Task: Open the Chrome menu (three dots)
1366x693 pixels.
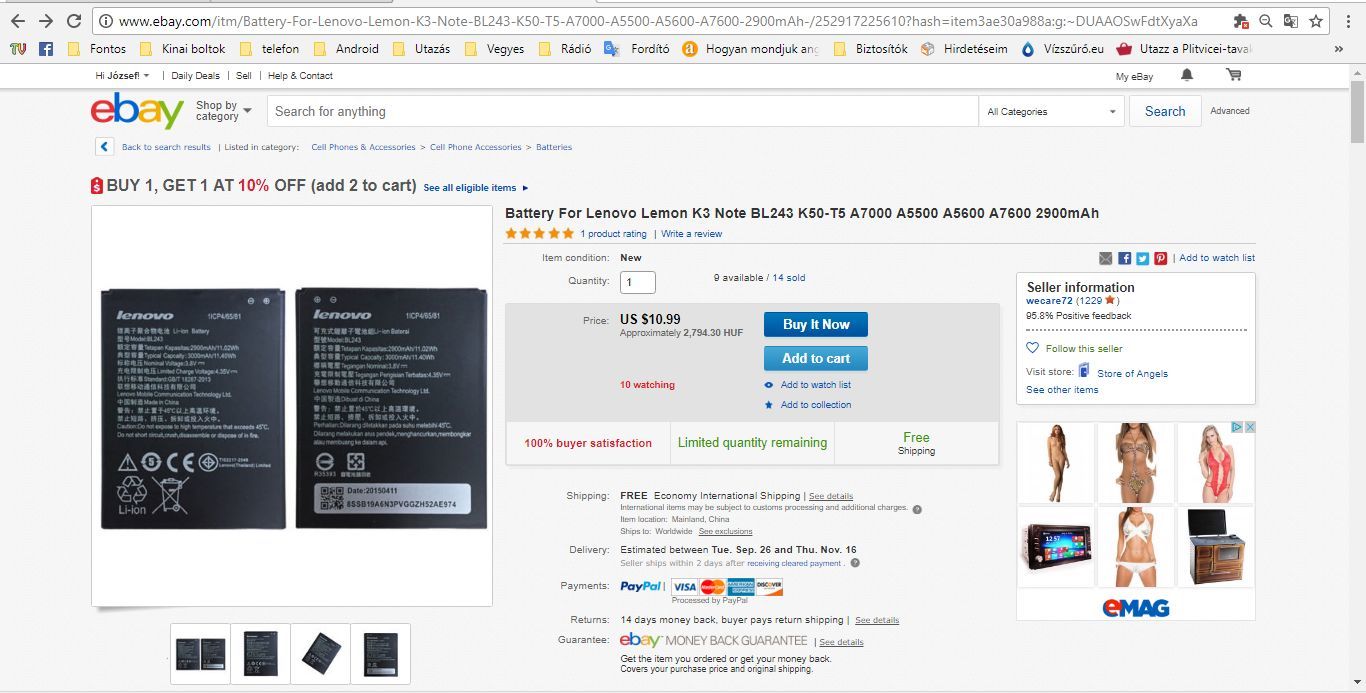Action: pyautogui.click(x=1348, y=21)
